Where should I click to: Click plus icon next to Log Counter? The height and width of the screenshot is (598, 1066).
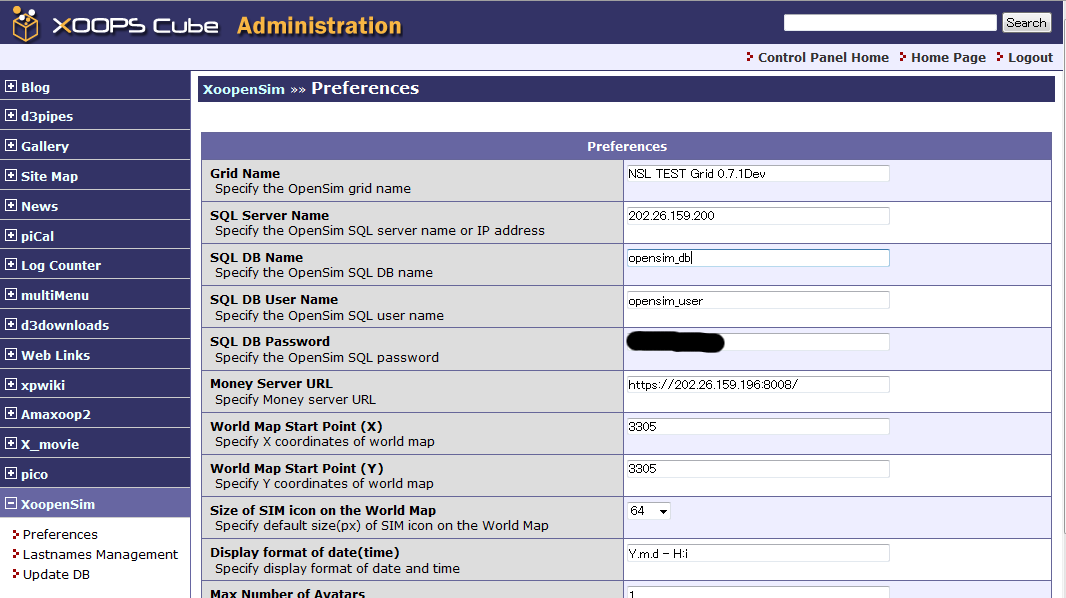point(11,265)
